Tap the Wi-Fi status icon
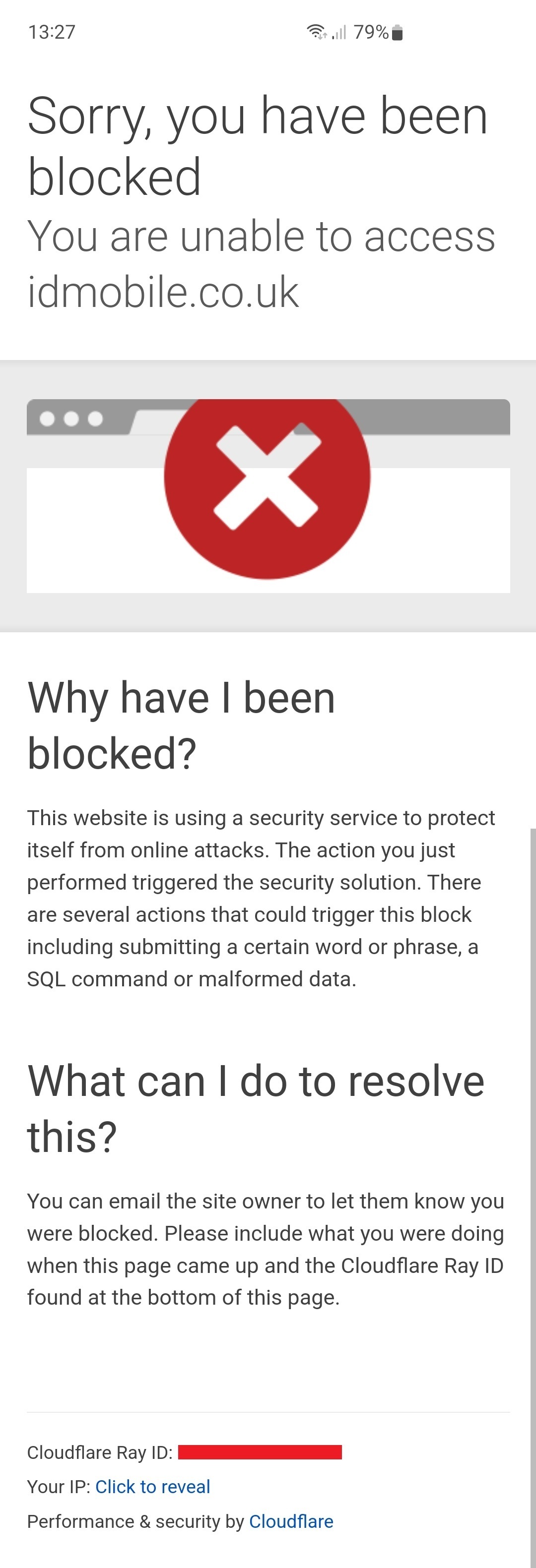Screen dimensions: 536x1568 (317, 32)
